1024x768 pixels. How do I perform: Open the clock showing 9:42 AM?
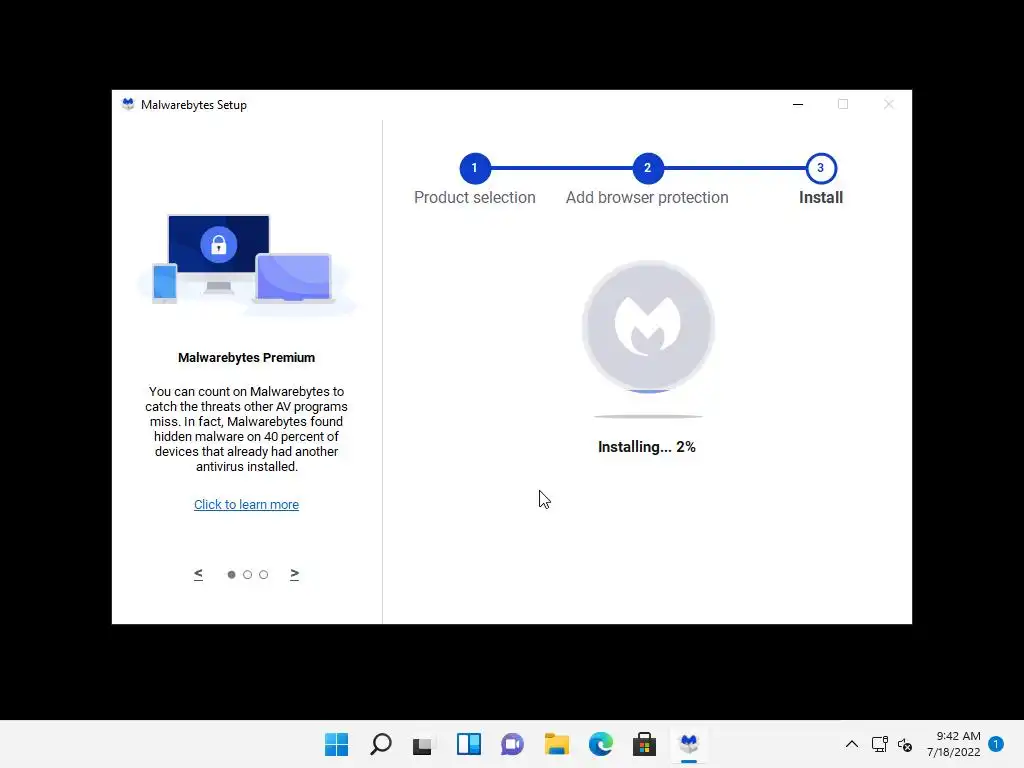953,744
